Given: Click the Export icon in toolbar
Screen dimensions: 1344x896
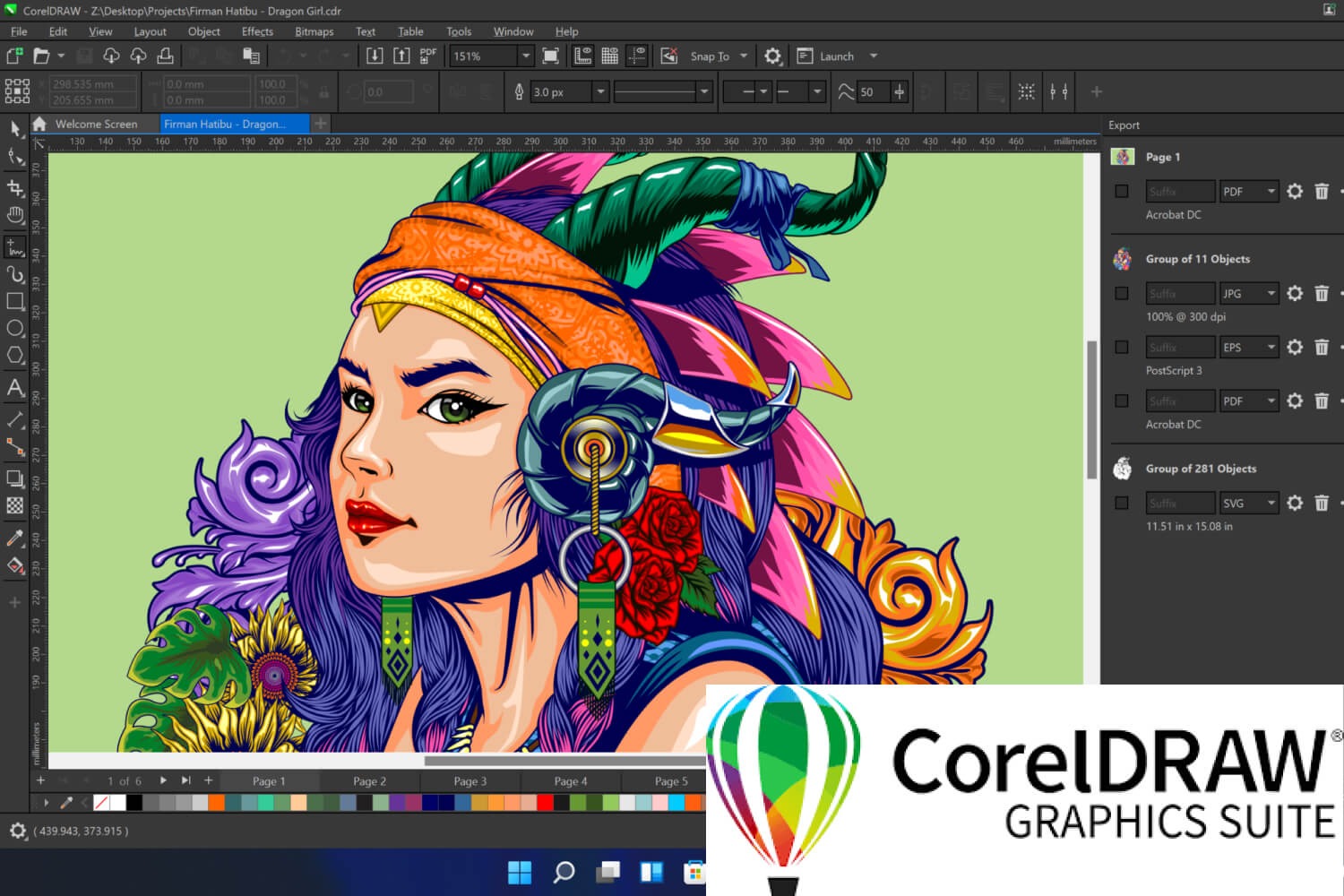Looking at the screenshot, I should point(401,56).
